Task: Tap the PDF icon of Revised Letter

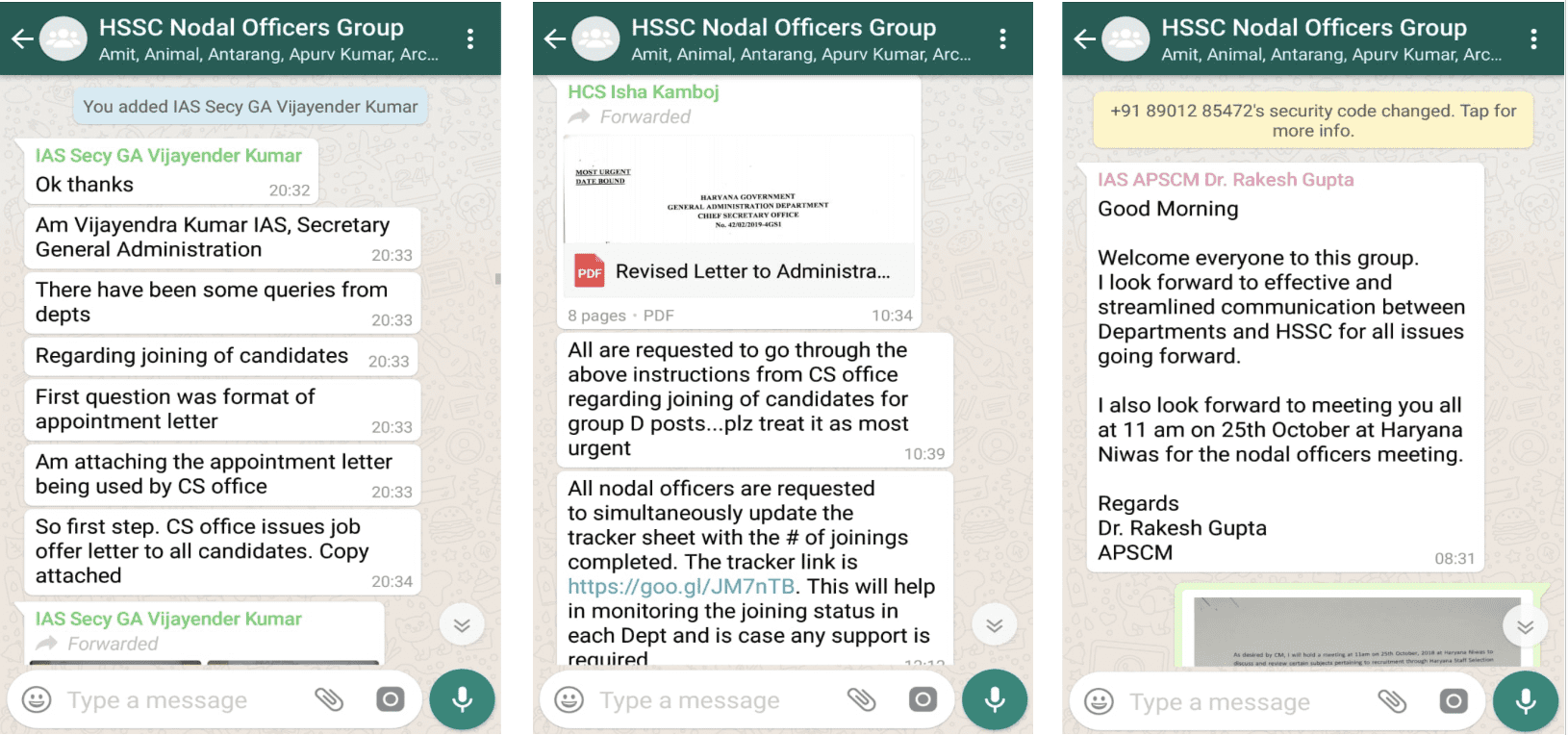Action: click(x=589, y=271)
